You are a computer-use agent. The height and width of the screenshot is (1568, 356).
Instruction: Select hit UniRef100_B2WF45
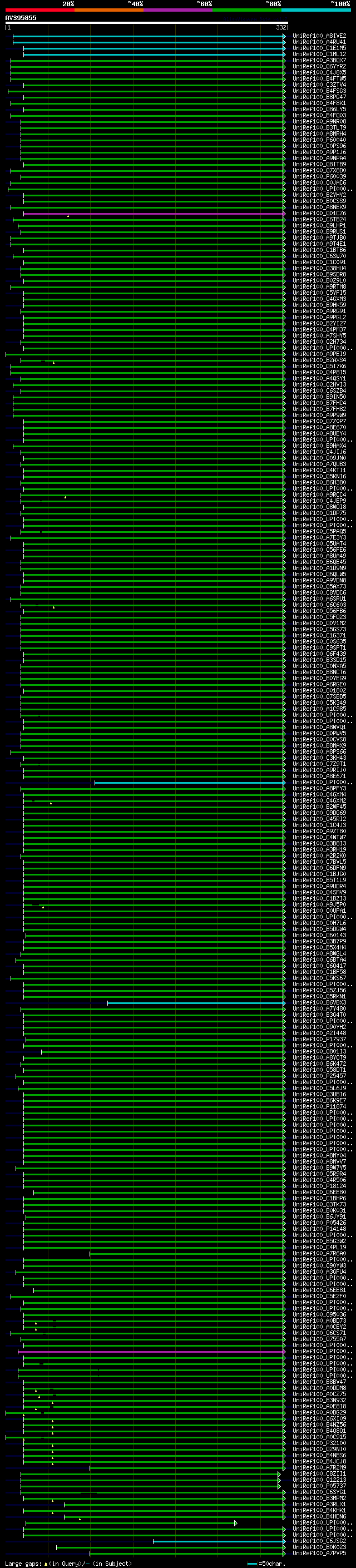319,807
